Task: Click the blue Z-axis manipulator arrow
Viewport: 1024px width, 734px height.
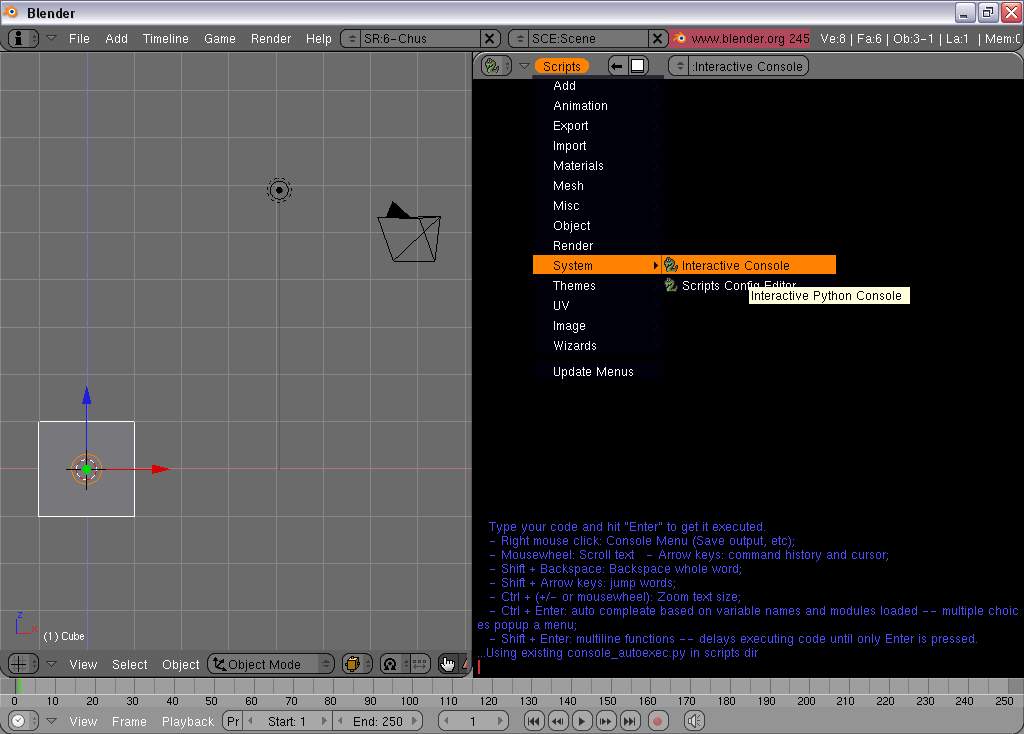Action: [87, 395]
